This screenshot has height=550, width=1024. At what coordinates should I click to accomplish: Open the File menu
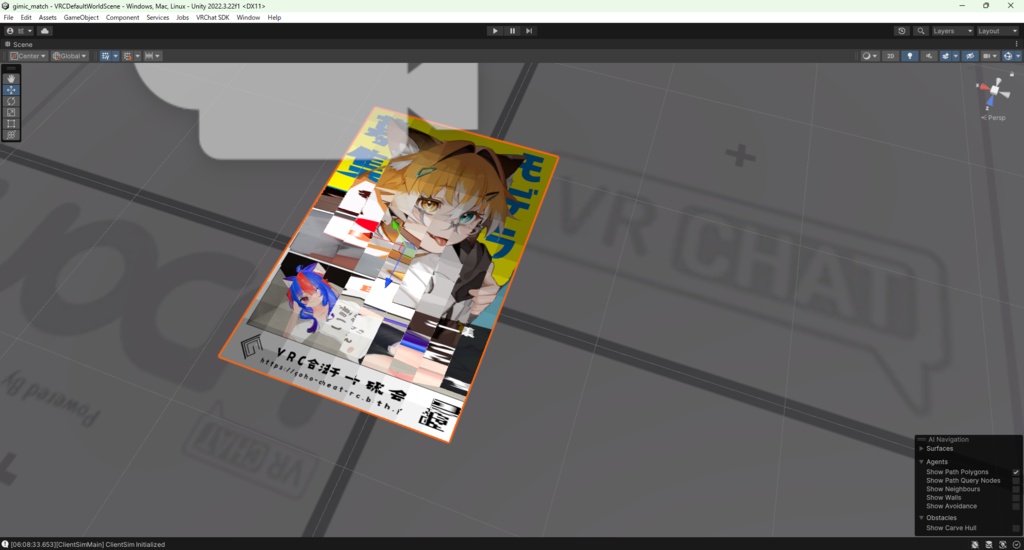click(8, 18)
